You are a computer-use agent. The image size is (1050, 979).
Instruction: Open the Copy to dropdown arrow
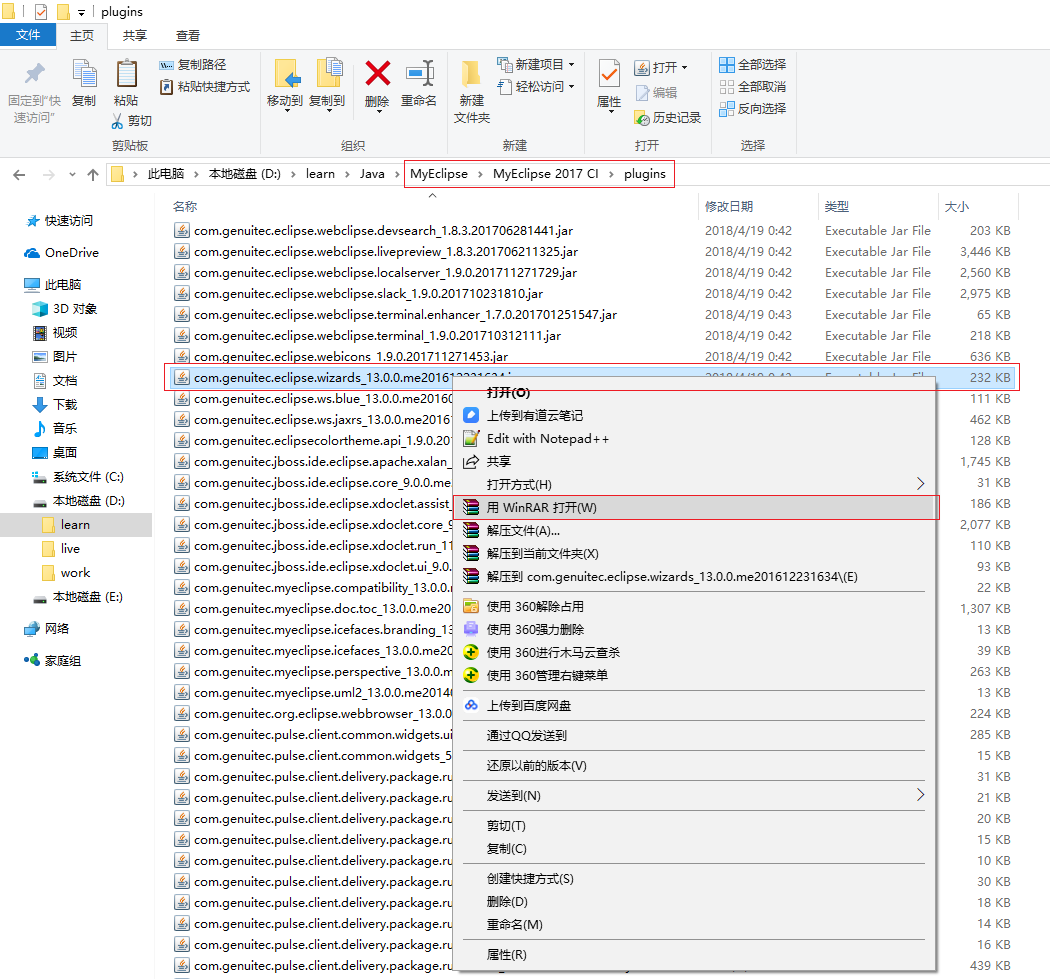(328, 111)
